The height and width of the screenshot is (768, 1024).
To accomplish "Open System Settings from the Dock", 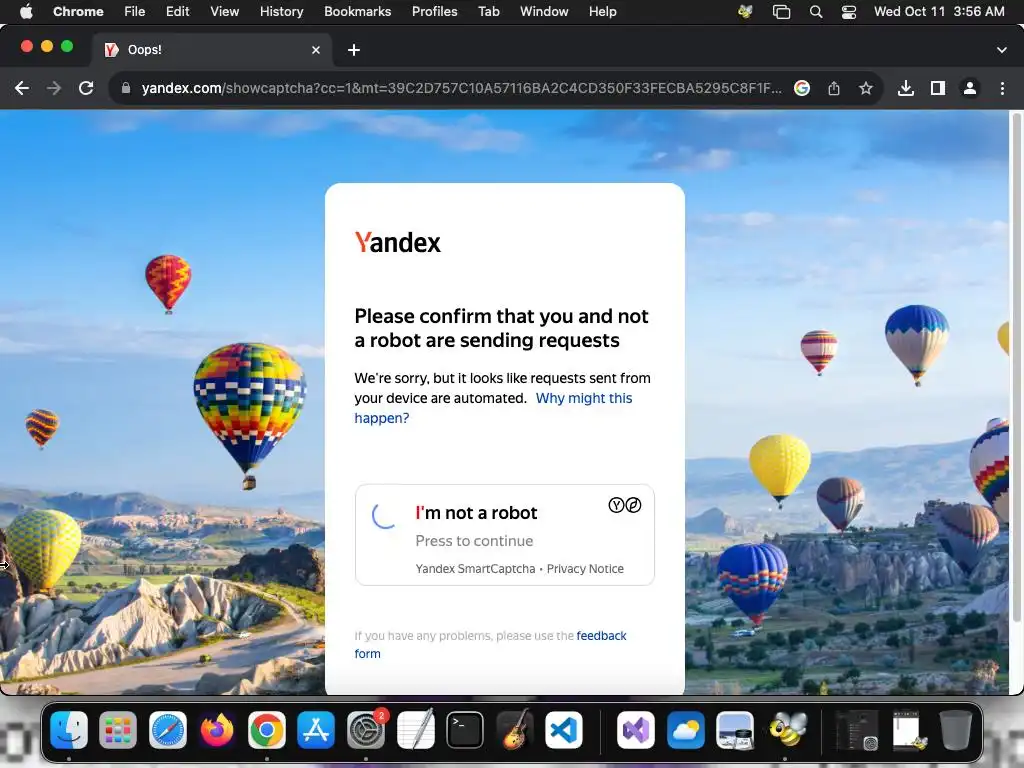I will point(366,729).
